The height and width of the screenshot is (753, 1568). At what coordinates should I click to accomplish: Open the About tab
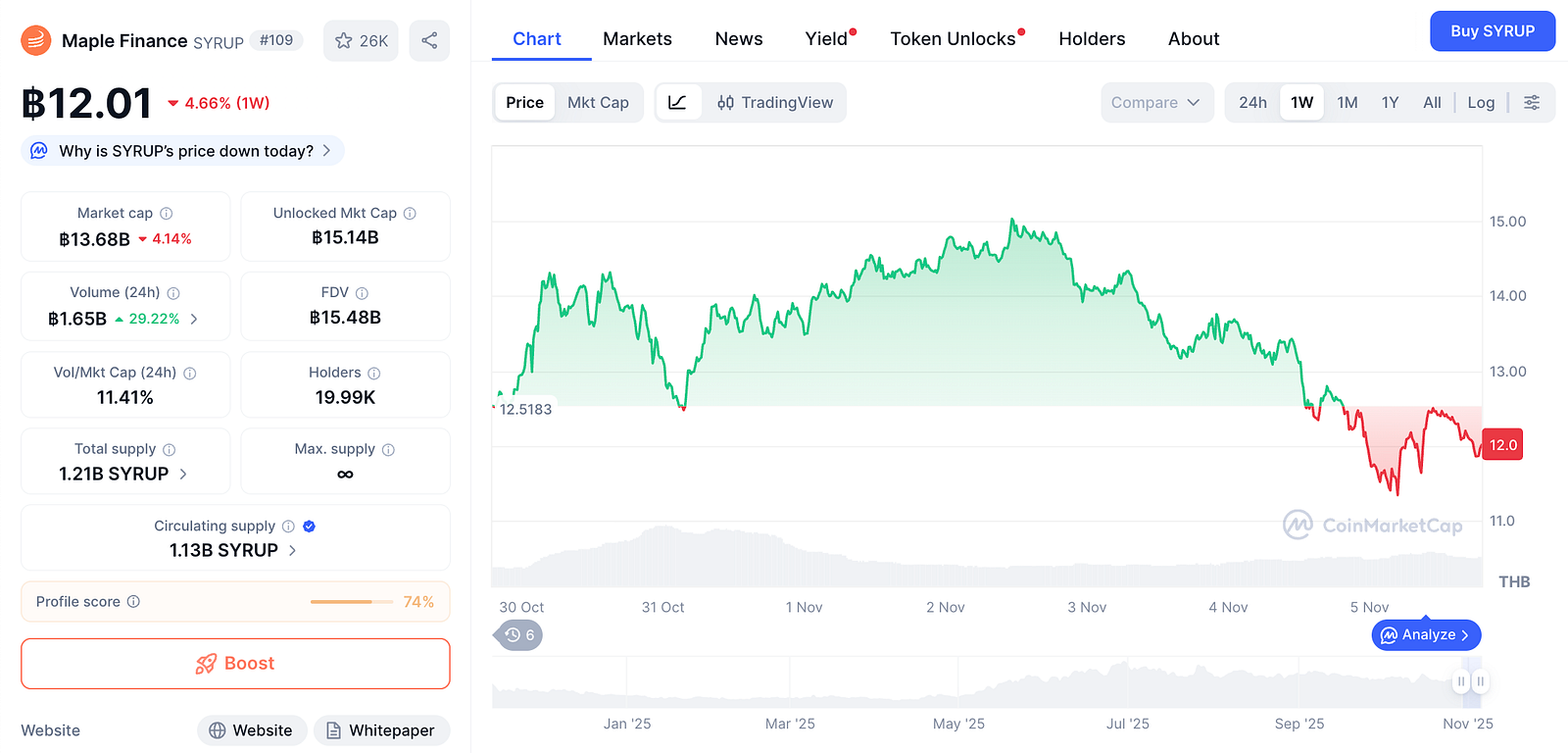coord(1194,39)
